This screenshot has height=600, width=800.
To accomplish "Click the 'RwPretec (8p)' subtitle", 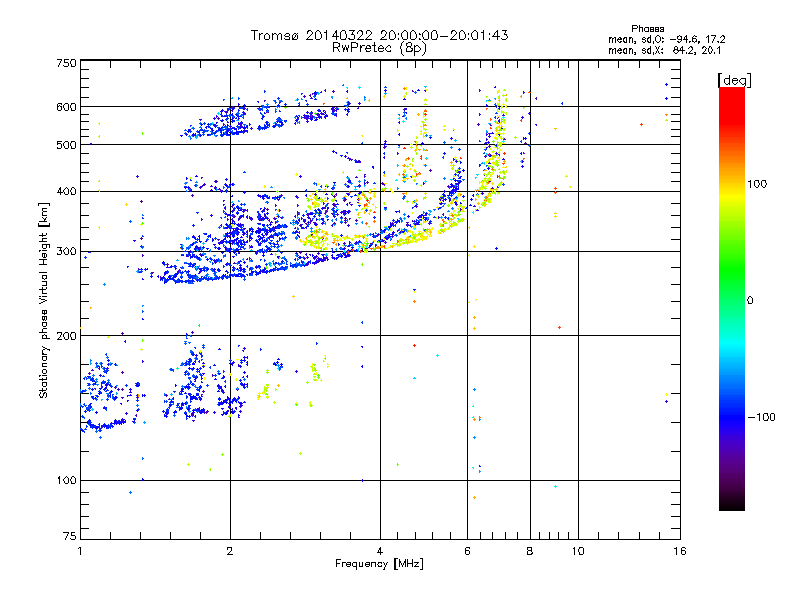I will point(379,48).
